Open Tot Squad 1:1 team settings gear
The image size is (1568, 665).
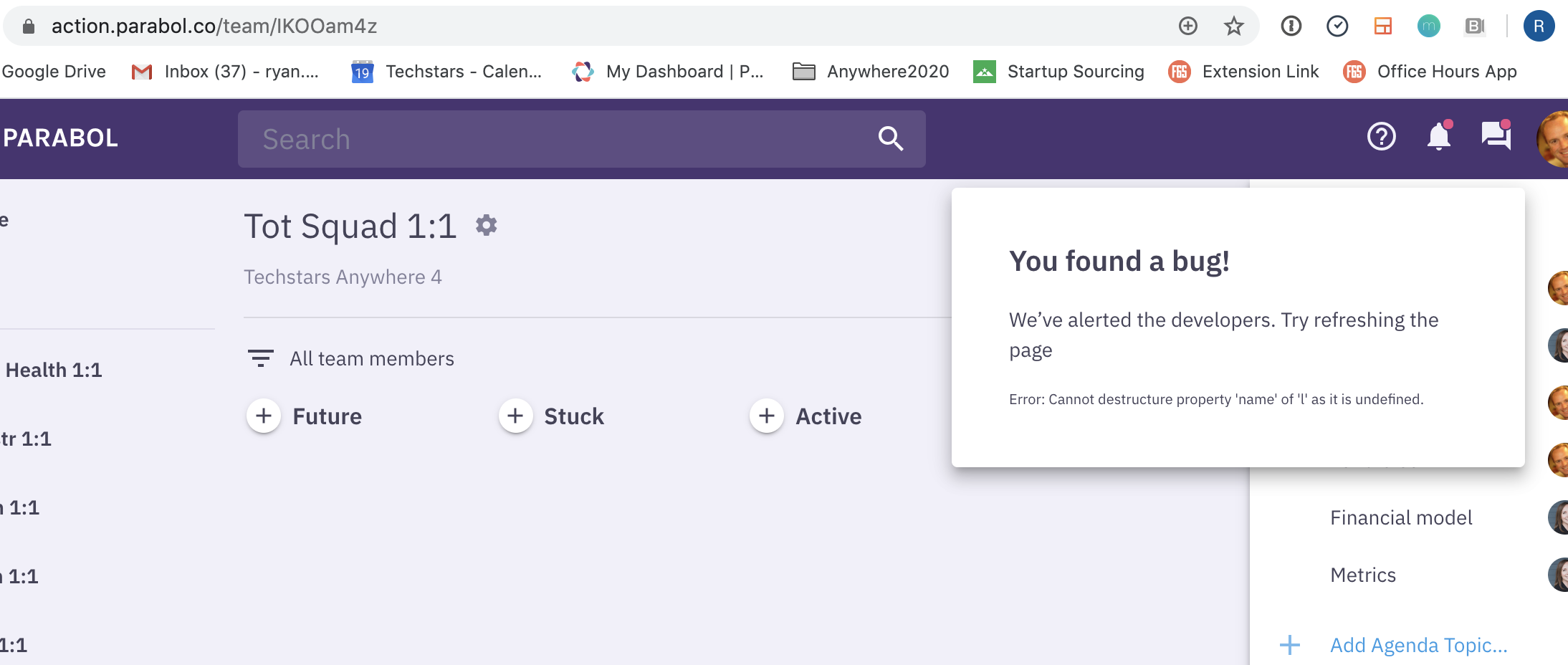coord(486,225)
